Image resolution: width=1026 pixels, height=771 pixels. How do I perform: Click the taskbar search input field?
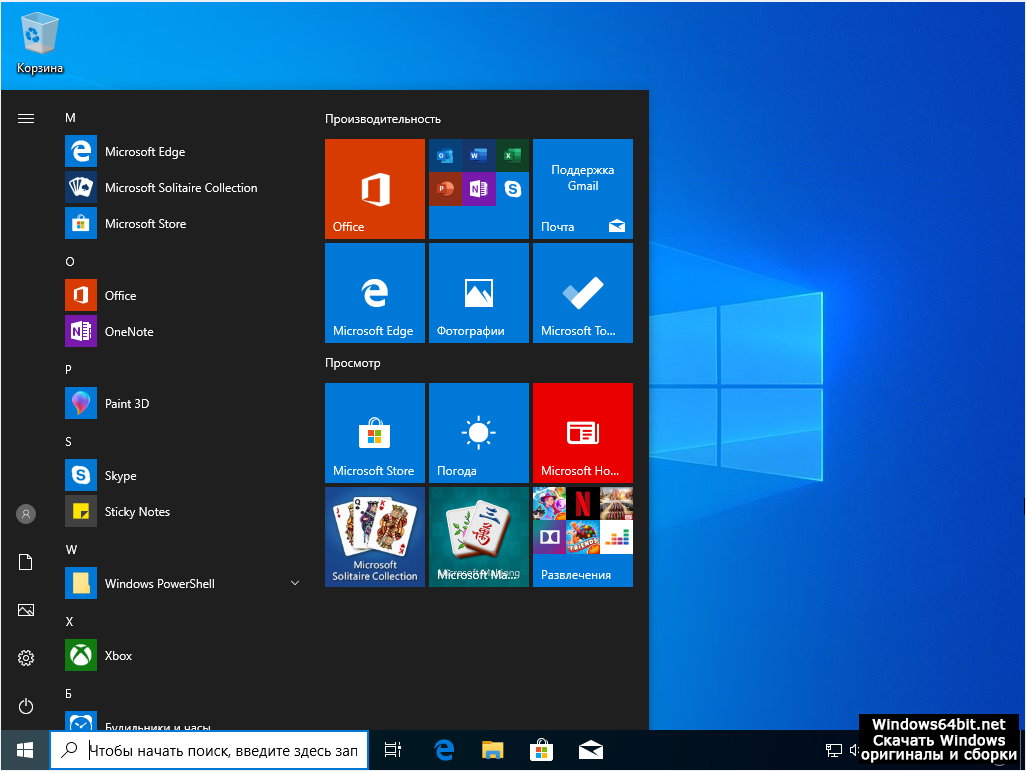[220, 750]
